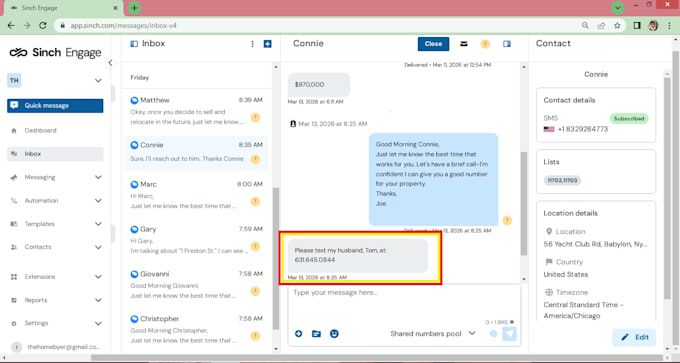Open Christopher's conversation
The image size is (680, 363).
coord(196,330)
